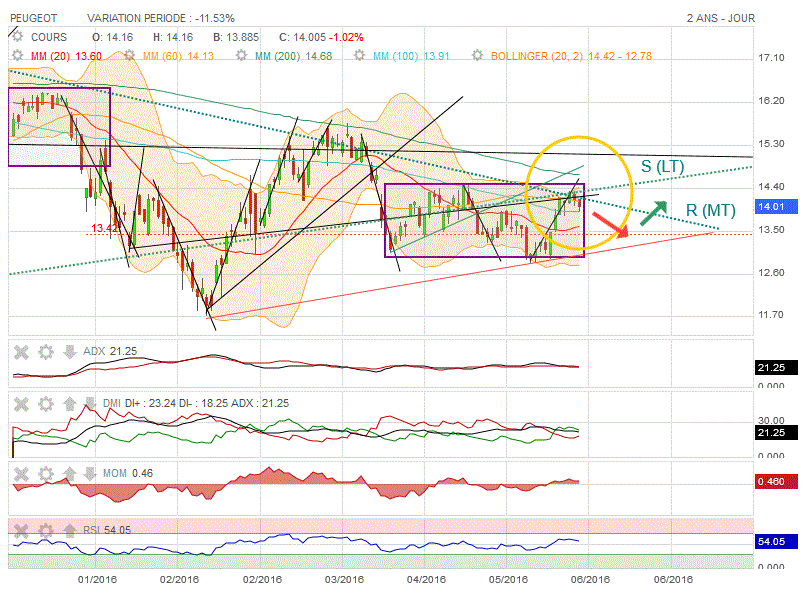Select the MM (60) 14.13 legend label

point(178,56)
